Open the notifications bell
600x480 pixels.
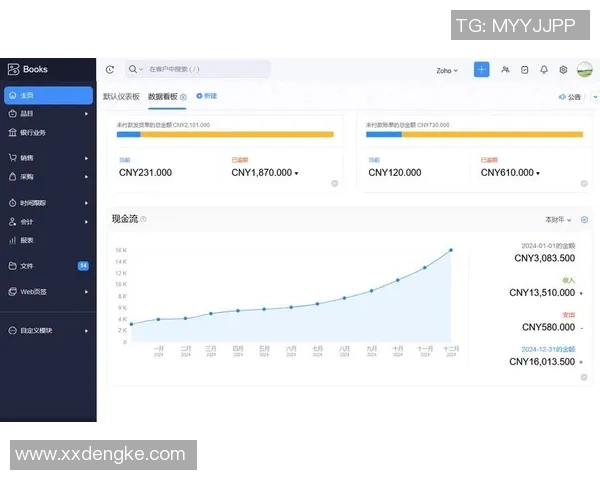coord(544,70)
